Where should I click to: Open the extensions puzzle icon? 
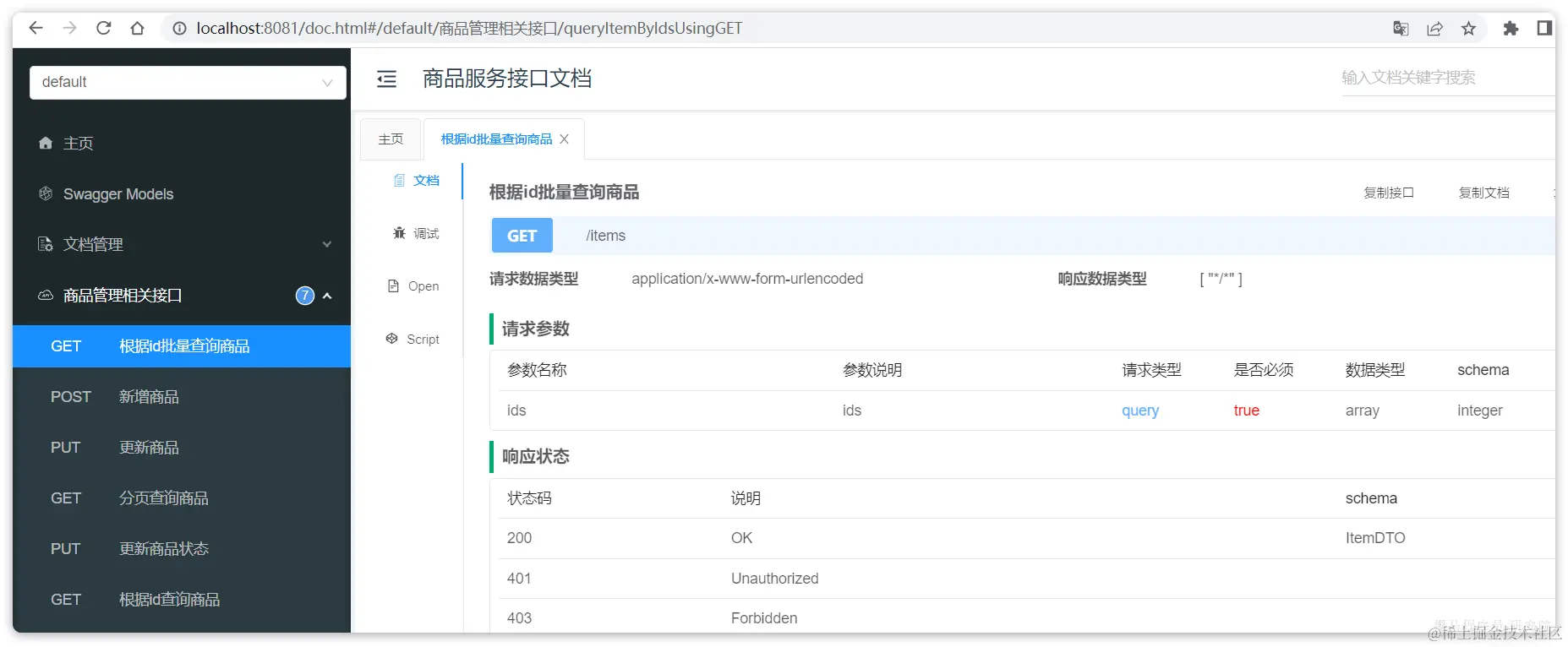[x=1511, y=29]
